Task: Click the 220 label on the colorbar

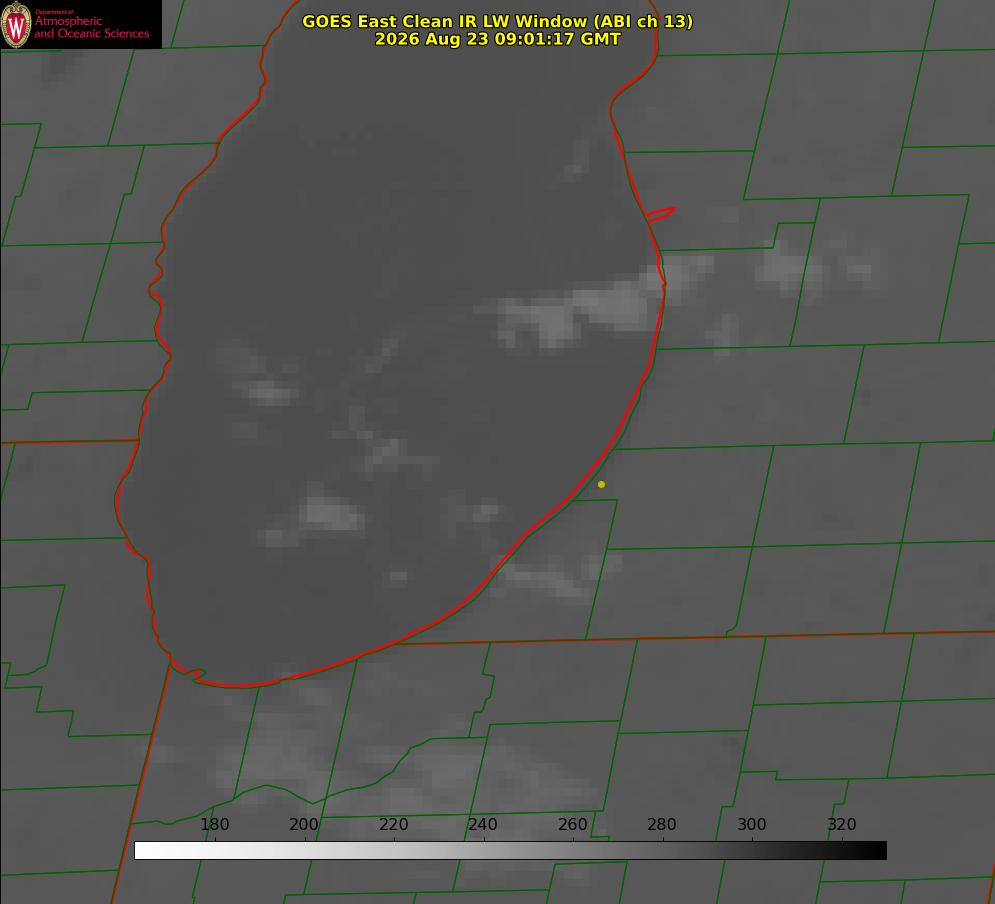Action: pyautogui.click(x=393, y=824)
